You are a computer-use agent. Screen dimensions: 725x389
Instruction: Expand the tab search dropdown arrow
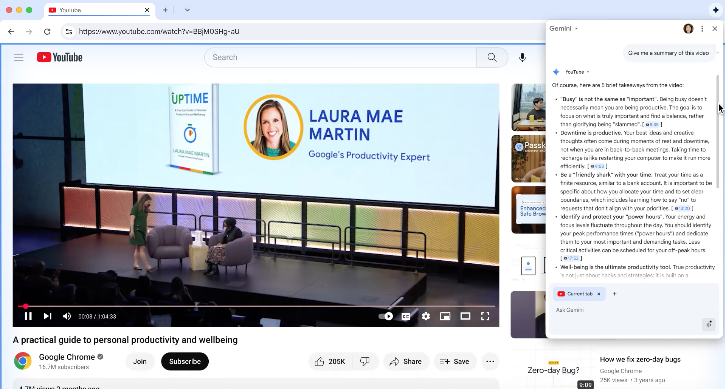(187, 10)
